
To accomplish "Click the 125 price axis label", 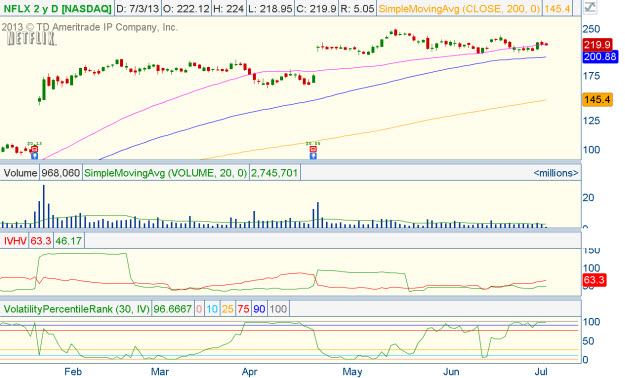I will pyautogui.click(x=591, y=120).
